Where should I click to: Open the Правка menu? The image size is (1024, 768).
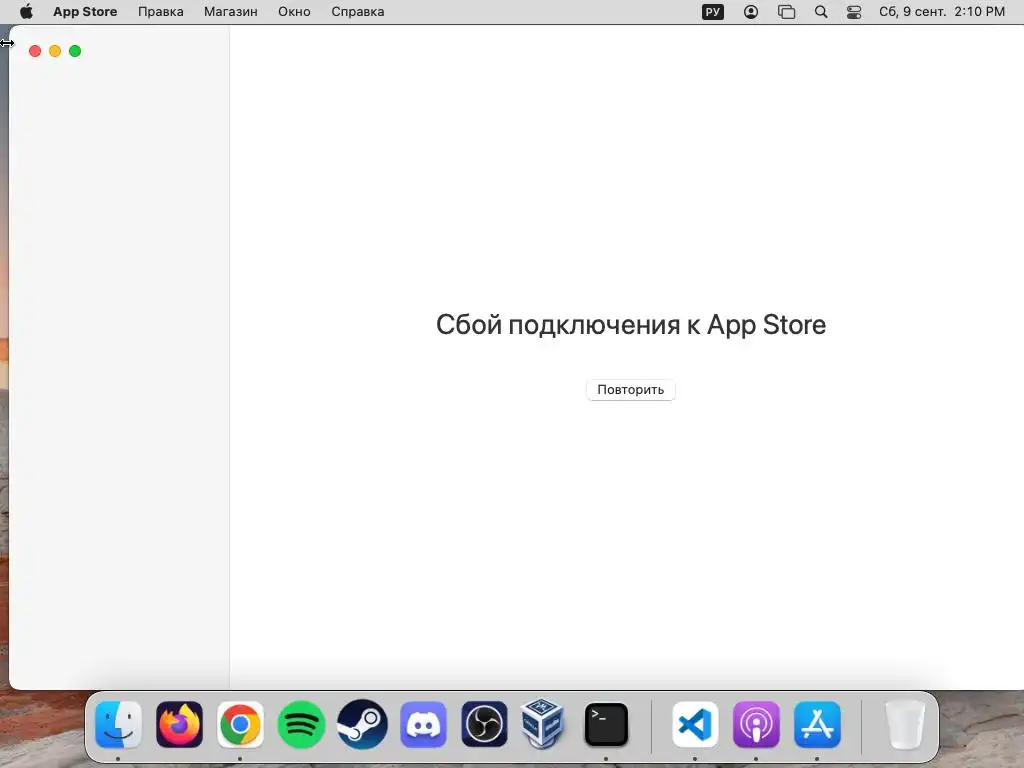click(161, 12)
